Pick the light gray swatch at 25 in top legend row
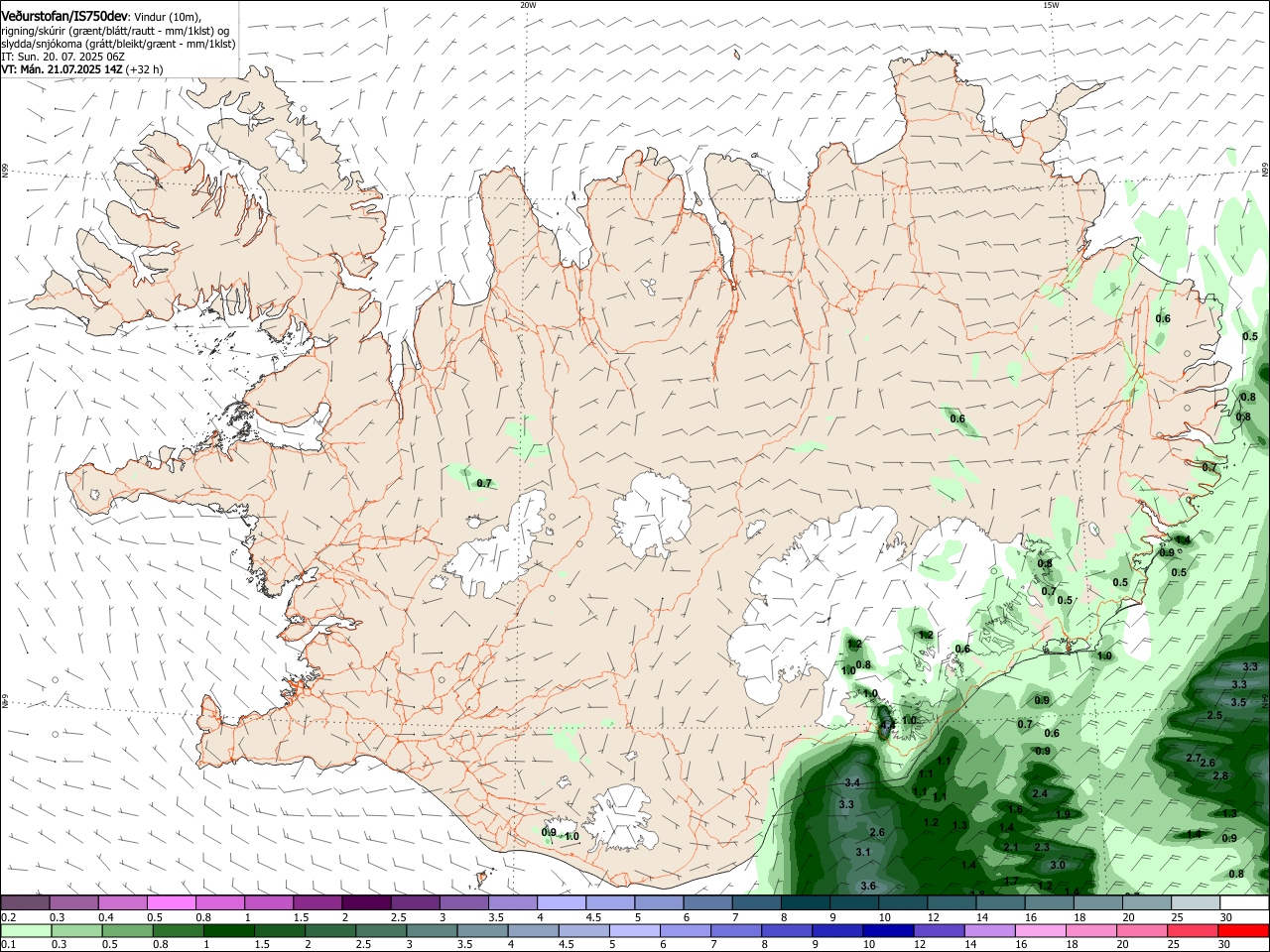1270x952 pixels. pos(1195,903)
